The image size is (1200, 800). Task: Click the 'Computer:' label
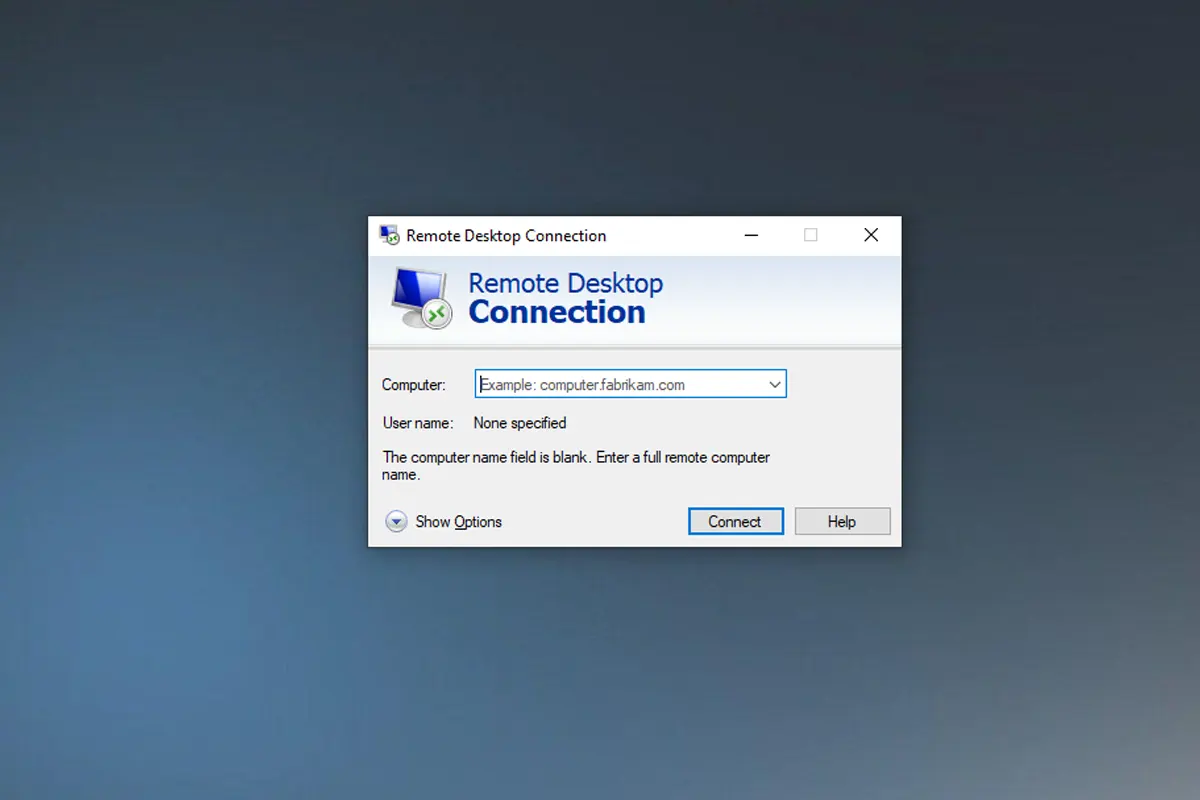414,385
